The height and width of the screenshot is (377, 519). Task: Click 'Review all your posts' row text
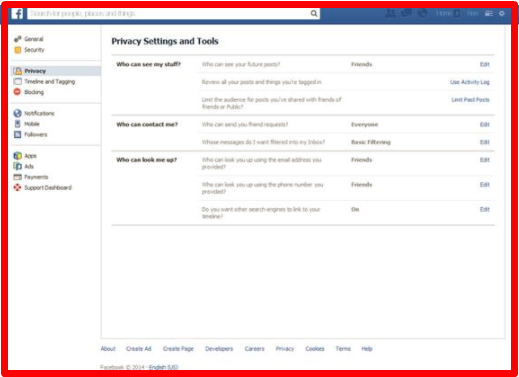click(x=261, y=82)
